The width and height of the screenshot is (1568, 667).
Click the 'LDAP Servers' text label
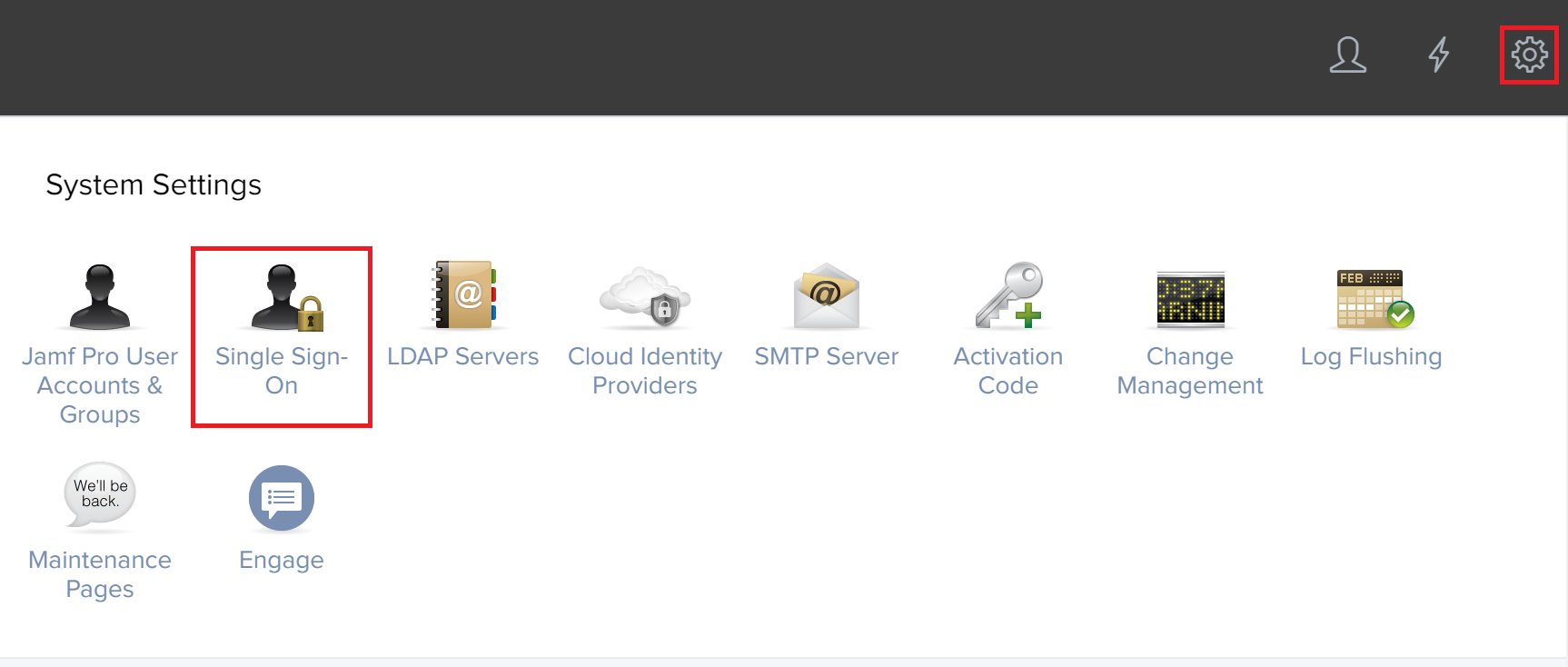point(462,356)
